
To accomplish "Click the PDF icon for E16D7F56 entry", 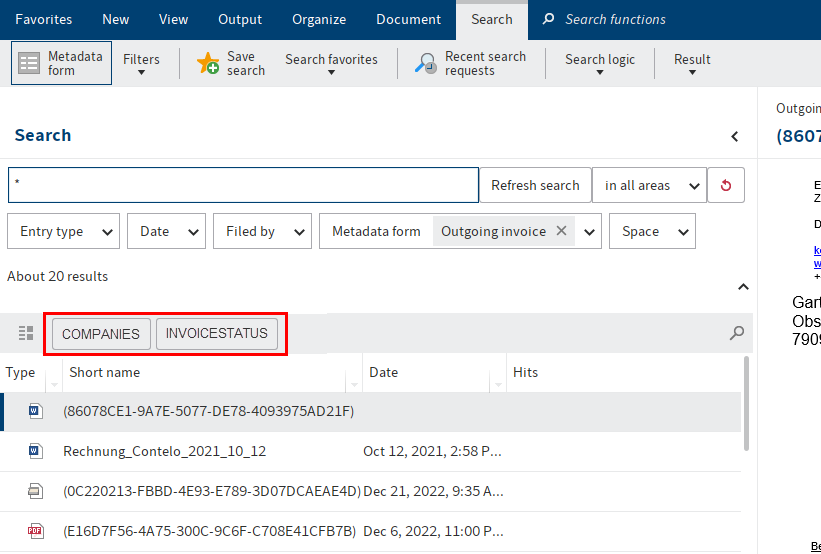I will 35,531.
